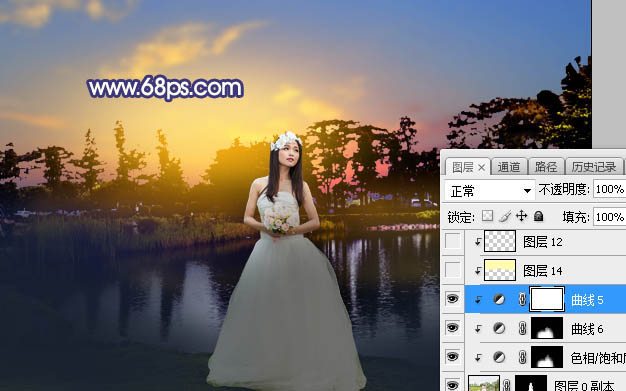This screenshot has width=626, height=391.
Task: Show hidden layer 图层 12 visibility box
Action: tap(453, 241)
